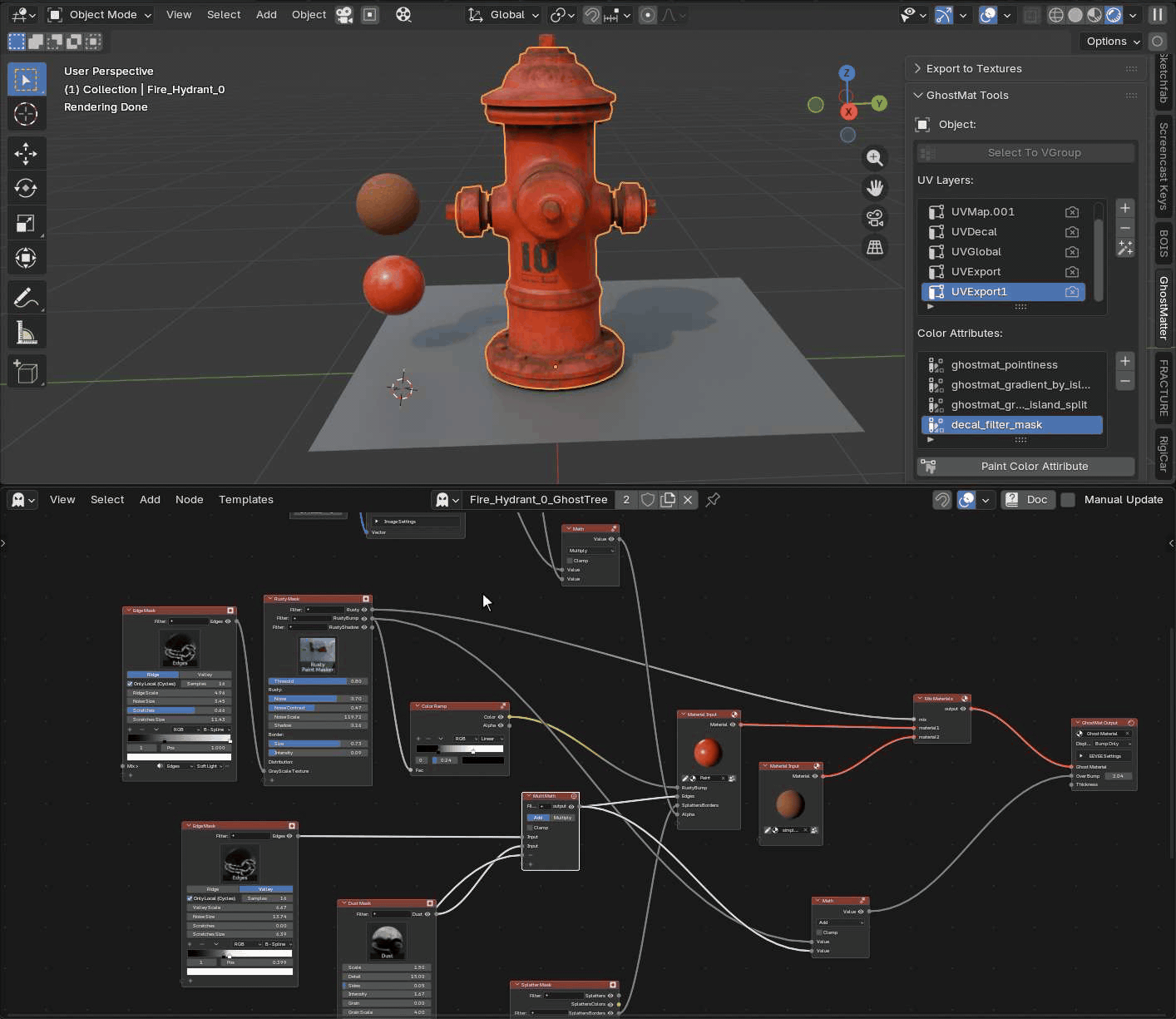Screen dimensions: 1176x1019
Task: Open the Templates menu in node editor
Action: click(x=245, y=500)
